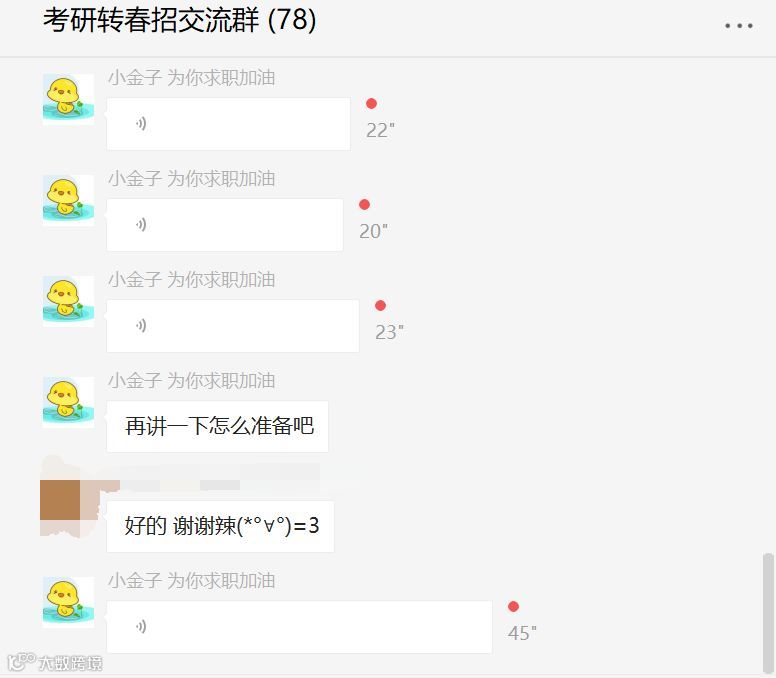Open the three-dot chat options menu
The width and height of the screenshot is (776, 678).
(x=738, y=26)
